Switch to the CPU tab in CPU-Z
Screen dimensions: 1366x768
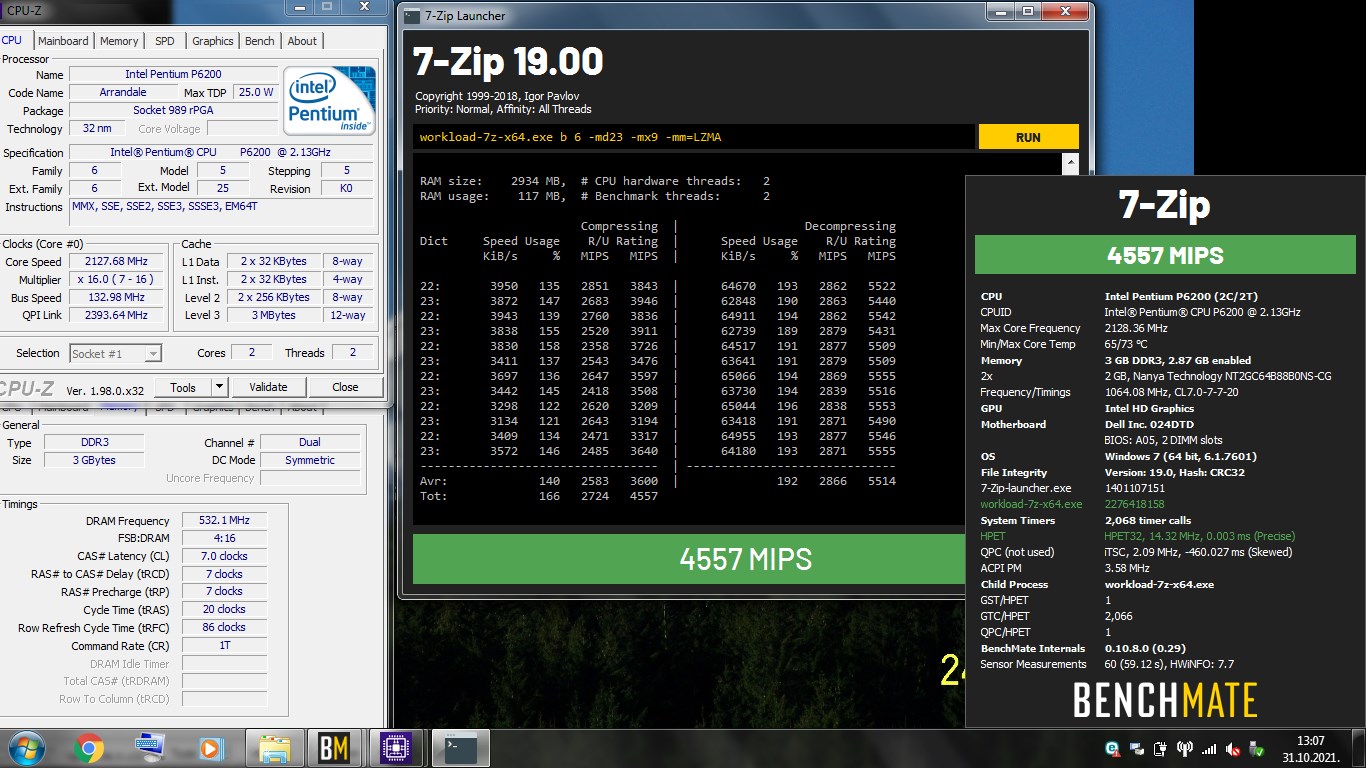click(x=12, y=40)
